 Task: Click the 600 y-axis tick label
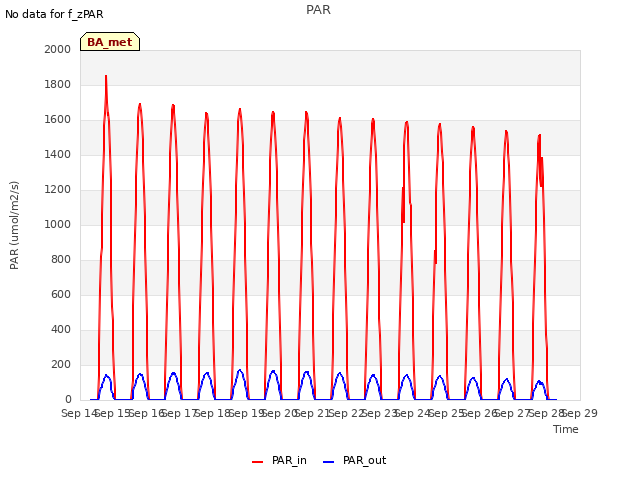point(61,294)
